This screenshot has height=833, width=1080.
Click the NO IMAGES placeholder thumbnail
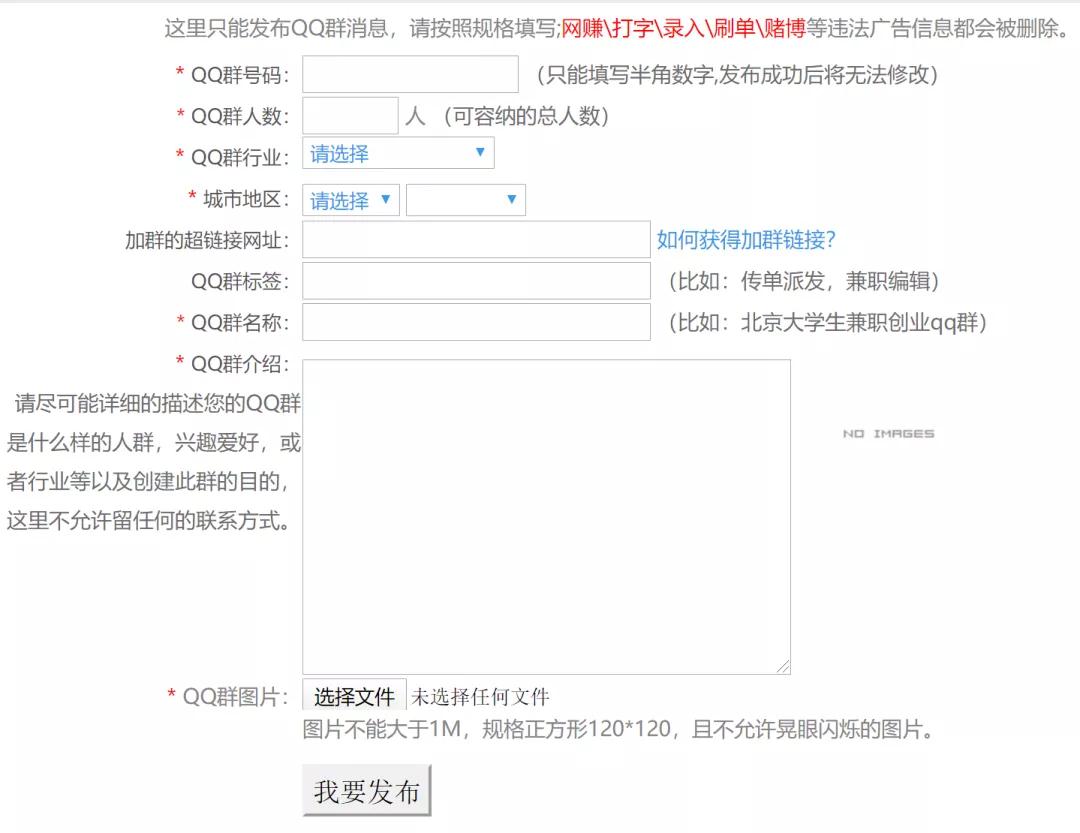click(888, 434)
